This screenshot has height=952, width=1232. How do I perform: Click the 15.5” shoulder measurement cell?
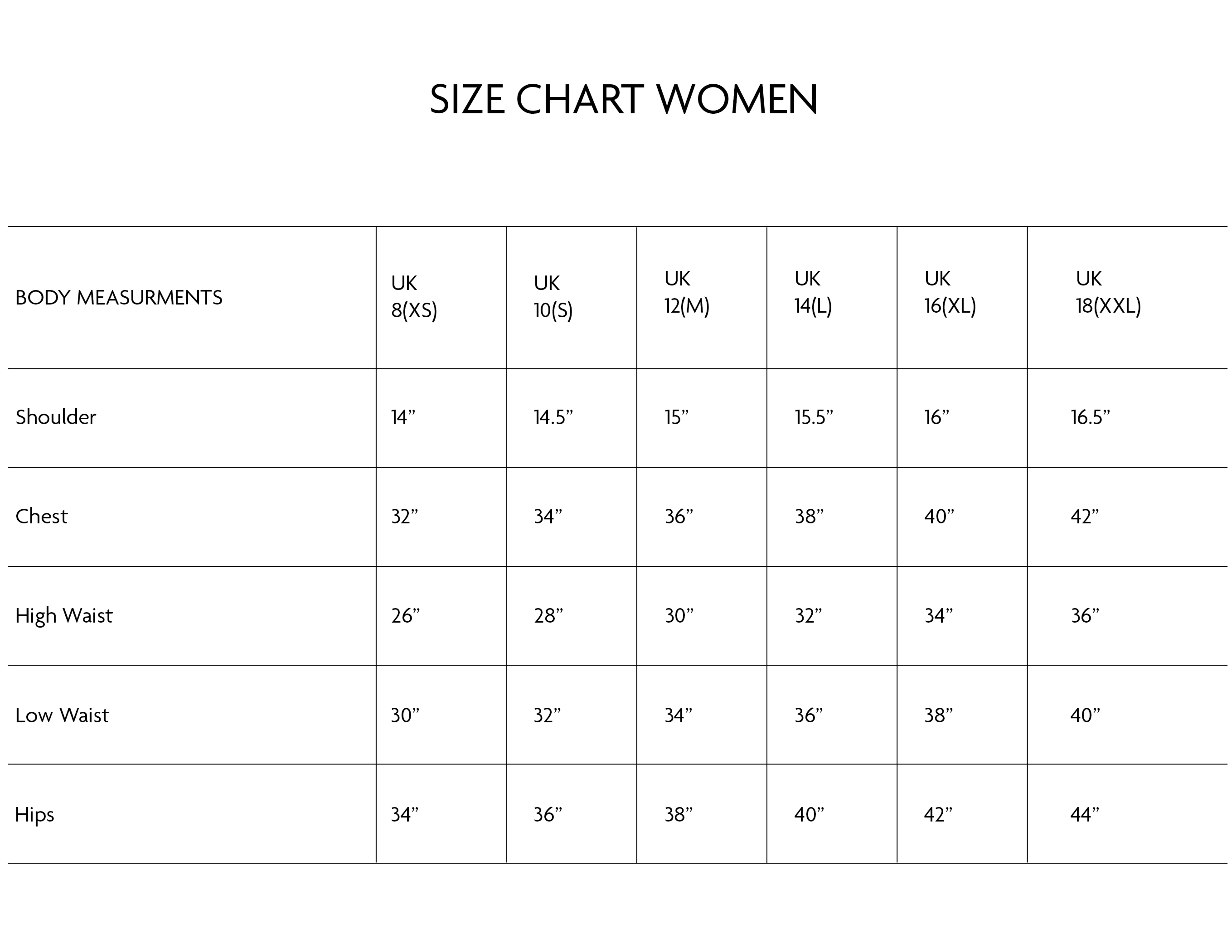coord(814,417)
